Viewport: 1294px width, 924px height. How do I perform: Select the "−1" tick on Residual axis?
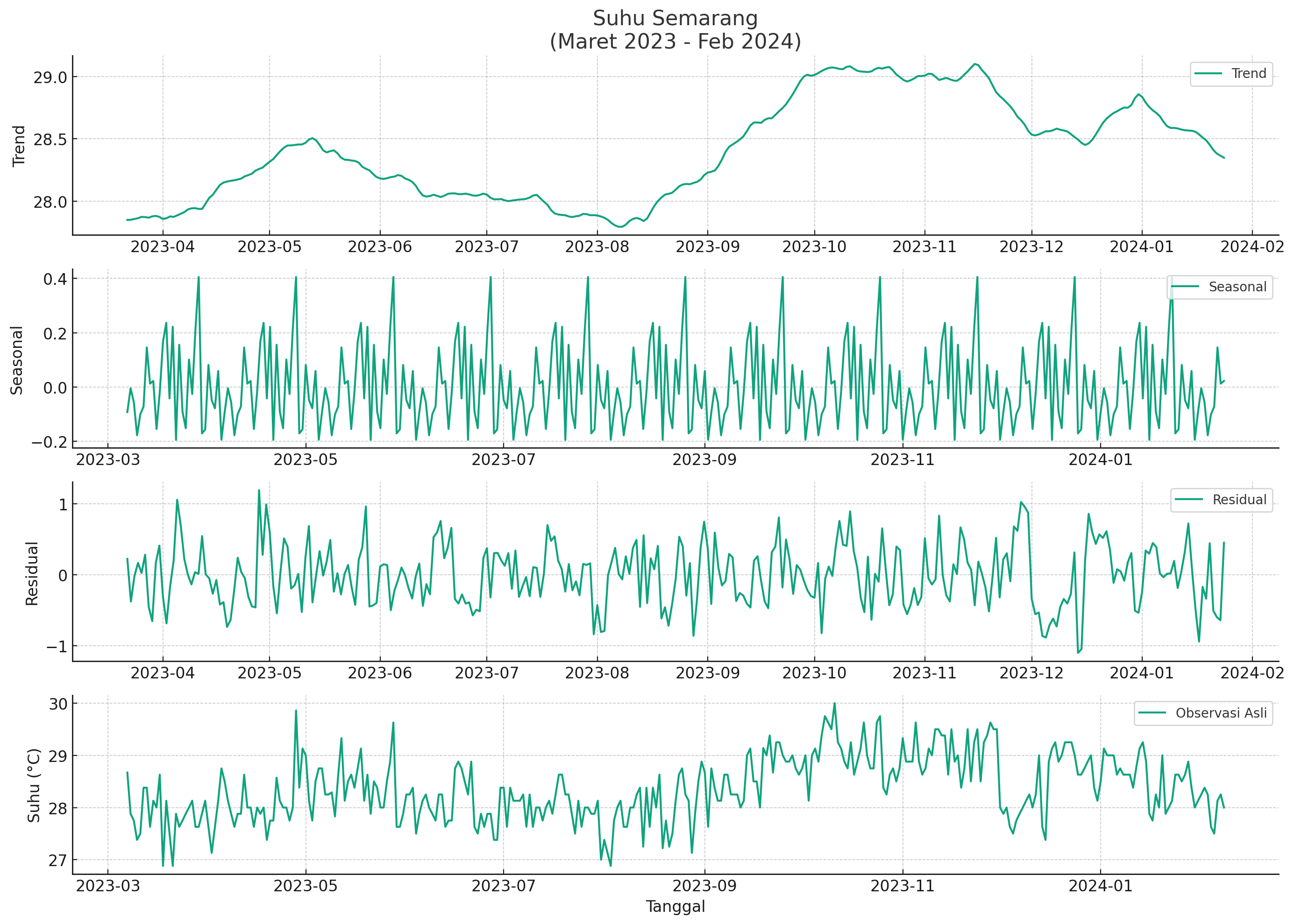(57, 647)
